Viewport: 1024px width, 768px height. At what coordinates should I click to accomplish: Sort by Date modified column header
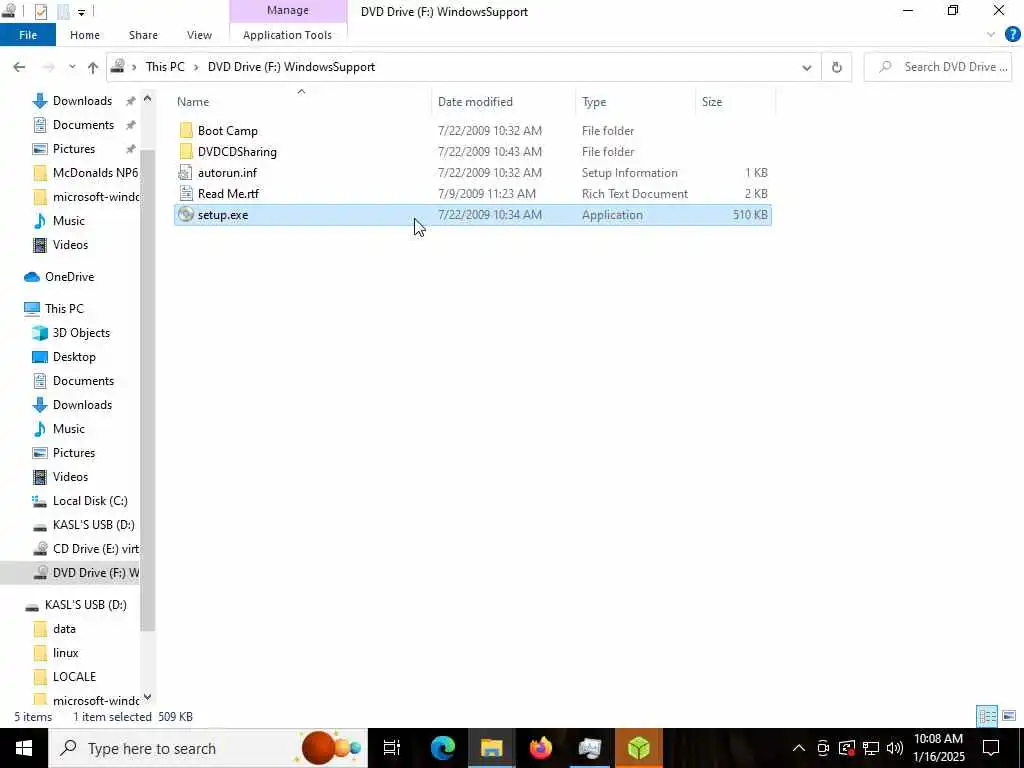click(x=475, y=102)
